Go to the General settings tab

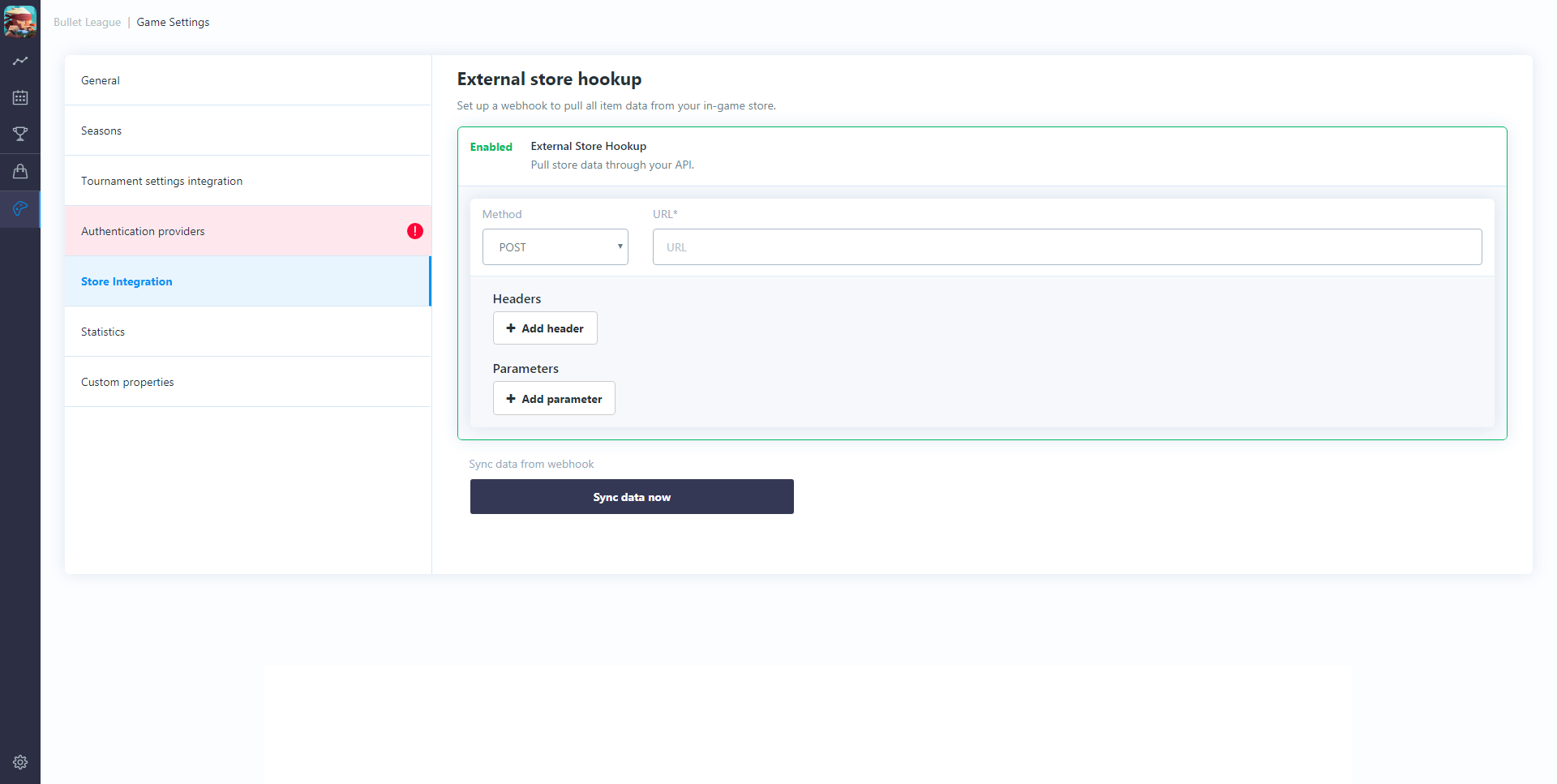101,80
